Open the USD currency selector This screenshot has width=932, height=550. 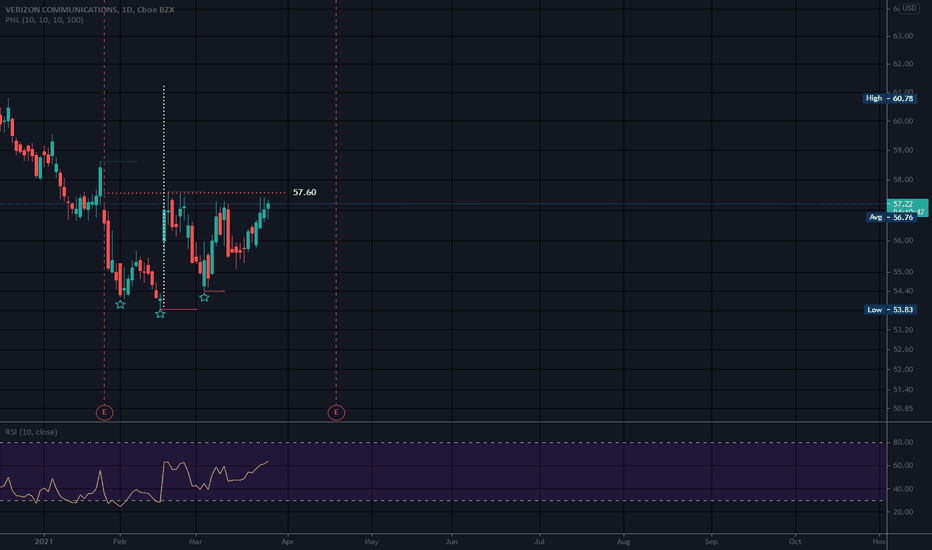[909, 8]
